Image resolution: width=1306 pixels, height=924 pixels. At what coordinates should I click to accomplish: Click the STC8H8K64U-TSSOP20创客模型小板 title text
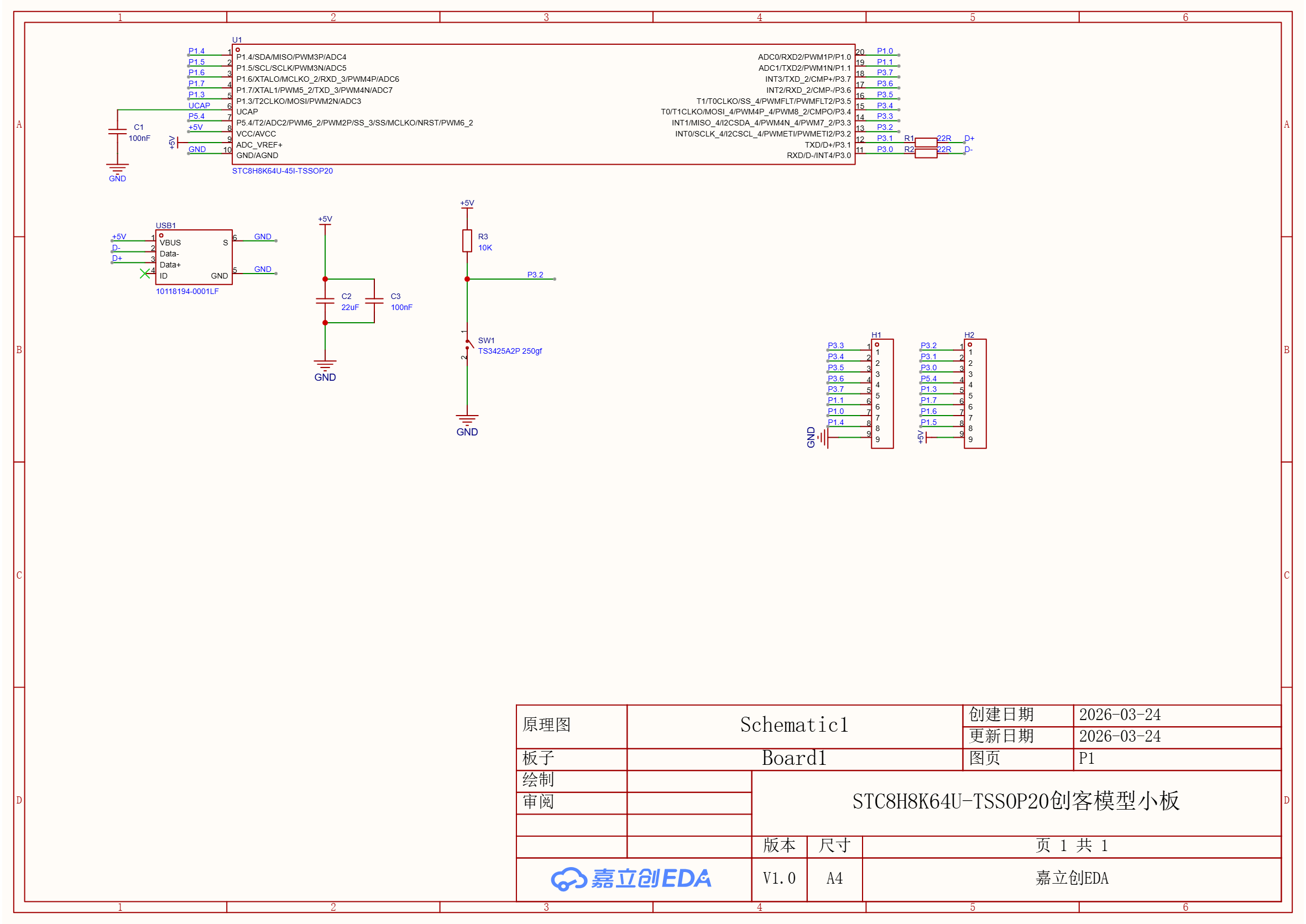pyautogui.click(x=1016, y=801)
